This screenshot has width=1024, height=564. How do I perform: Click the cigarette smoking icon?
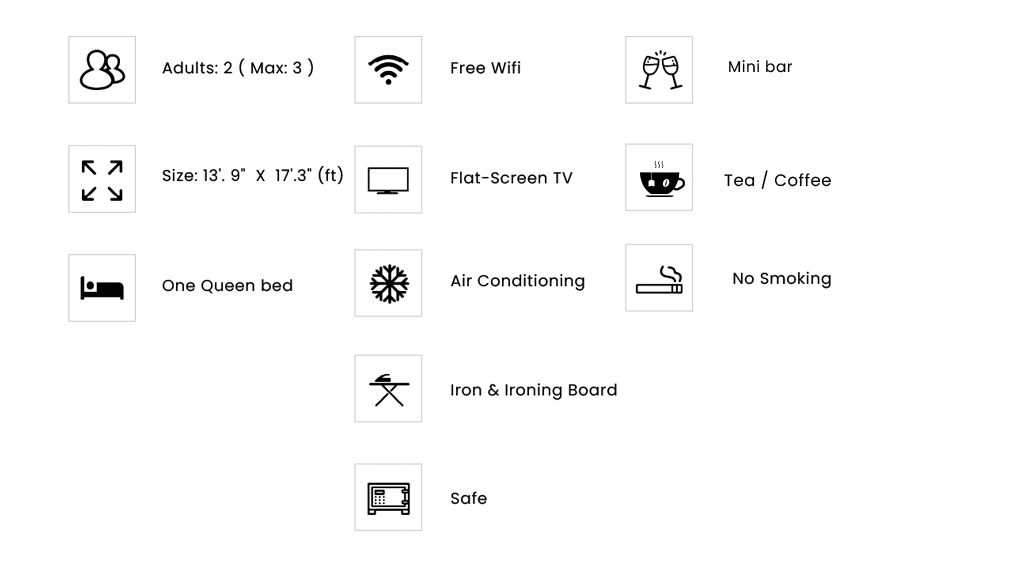[659, 279]
